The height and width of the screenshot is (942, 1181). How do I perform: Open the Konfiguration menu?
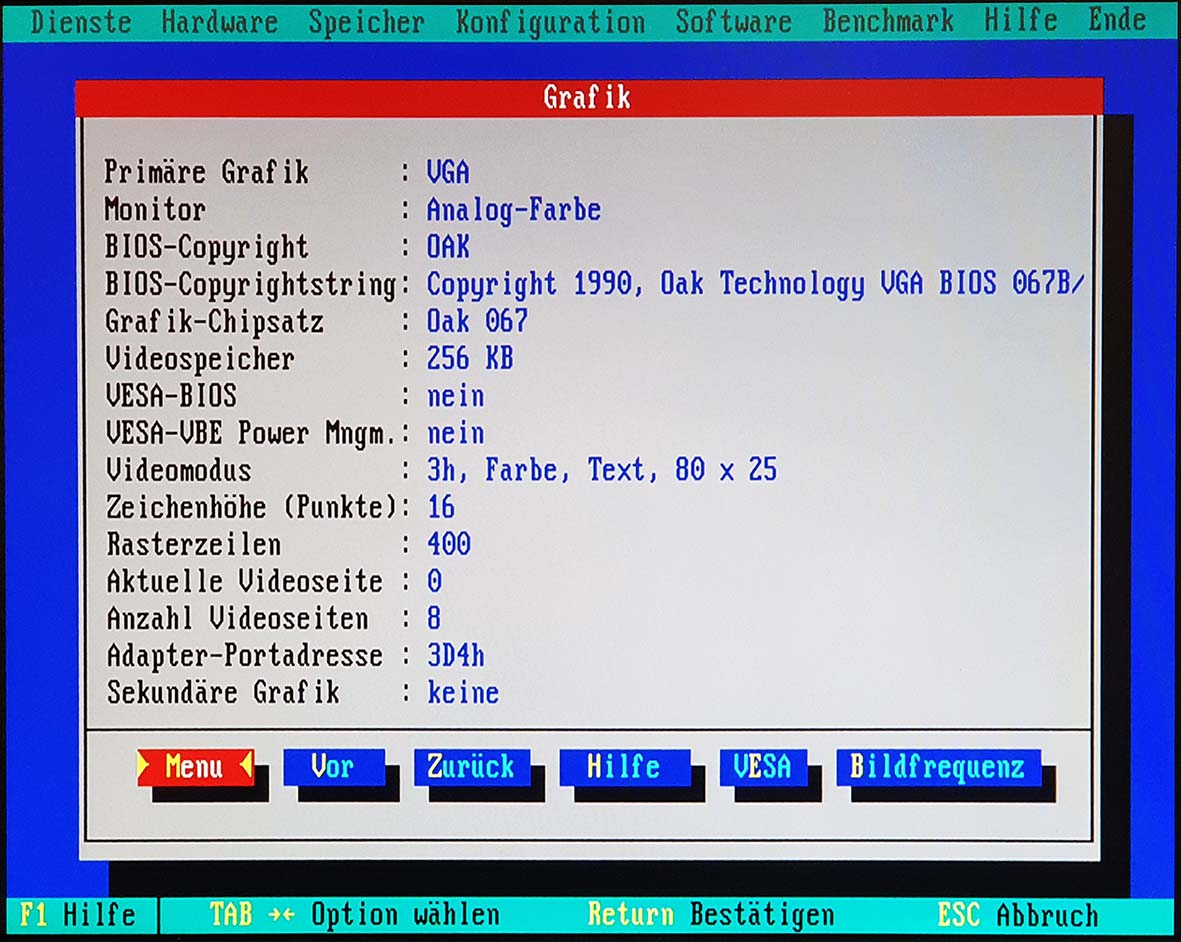pos(550,23)
